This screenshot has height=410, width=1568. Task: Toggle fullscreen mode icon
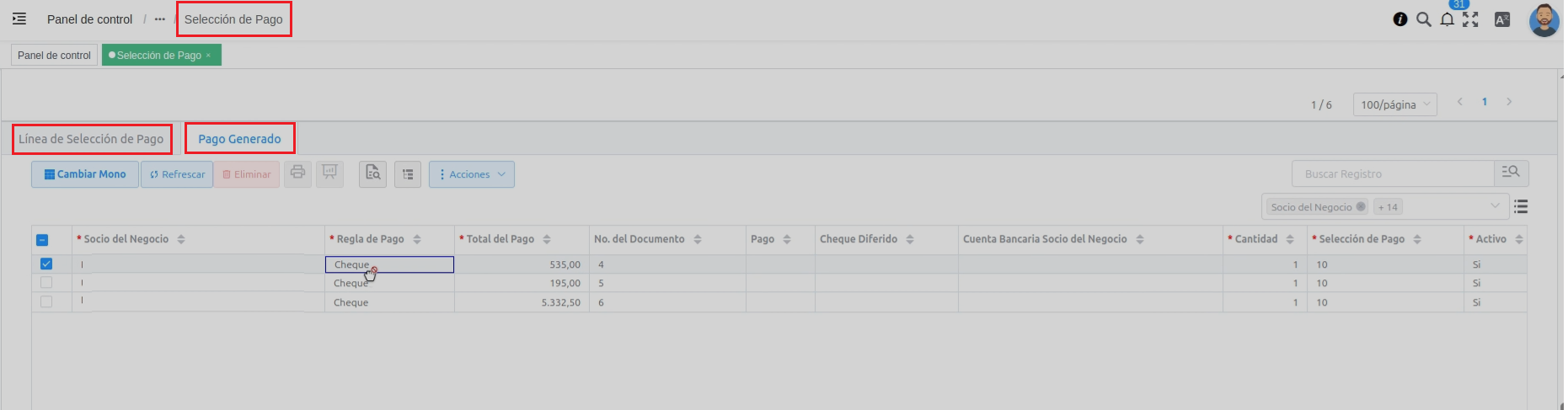coord(1470,19)
